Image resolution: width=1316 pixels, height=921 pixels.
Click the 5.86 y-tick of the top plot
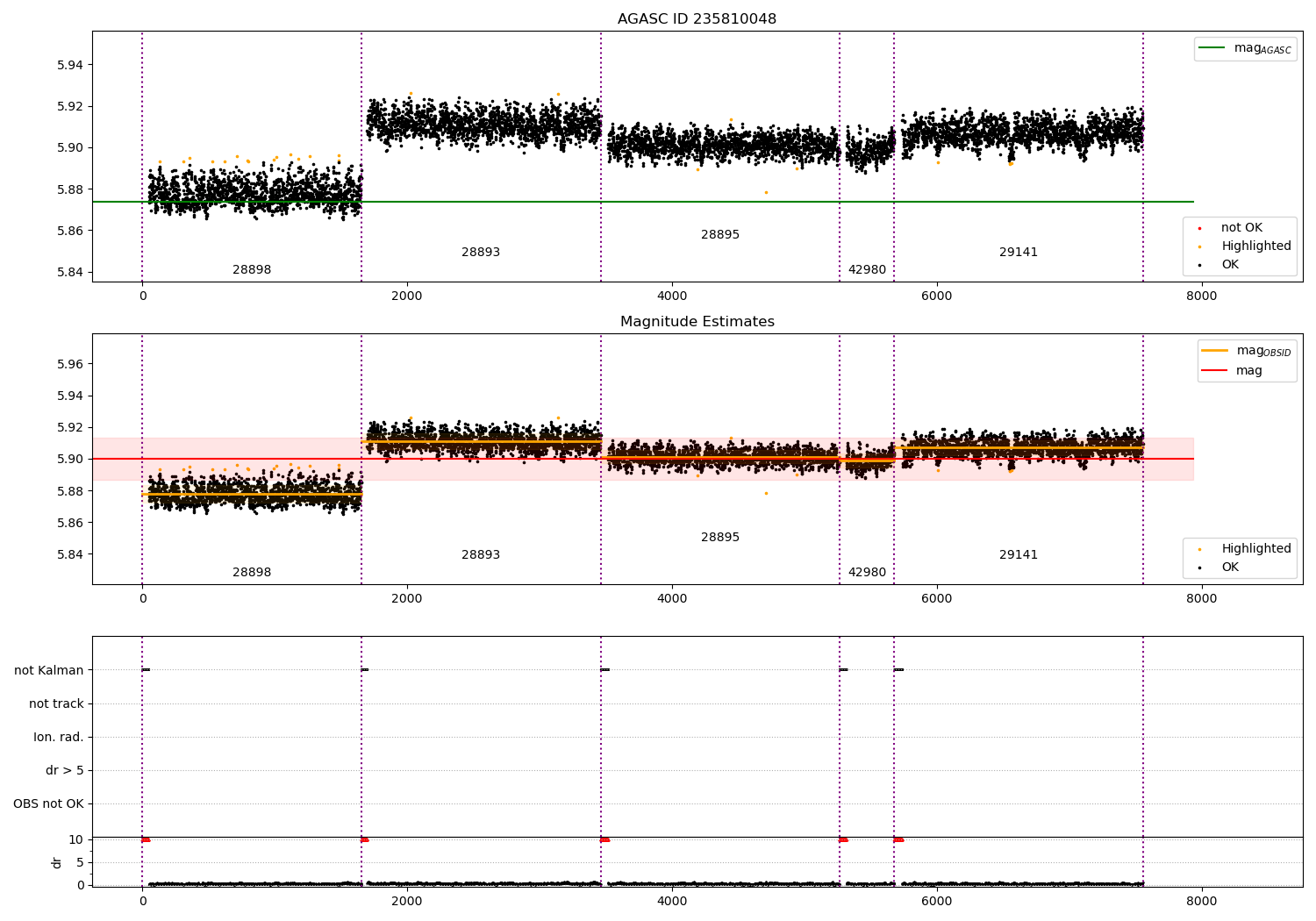(70, 231)
